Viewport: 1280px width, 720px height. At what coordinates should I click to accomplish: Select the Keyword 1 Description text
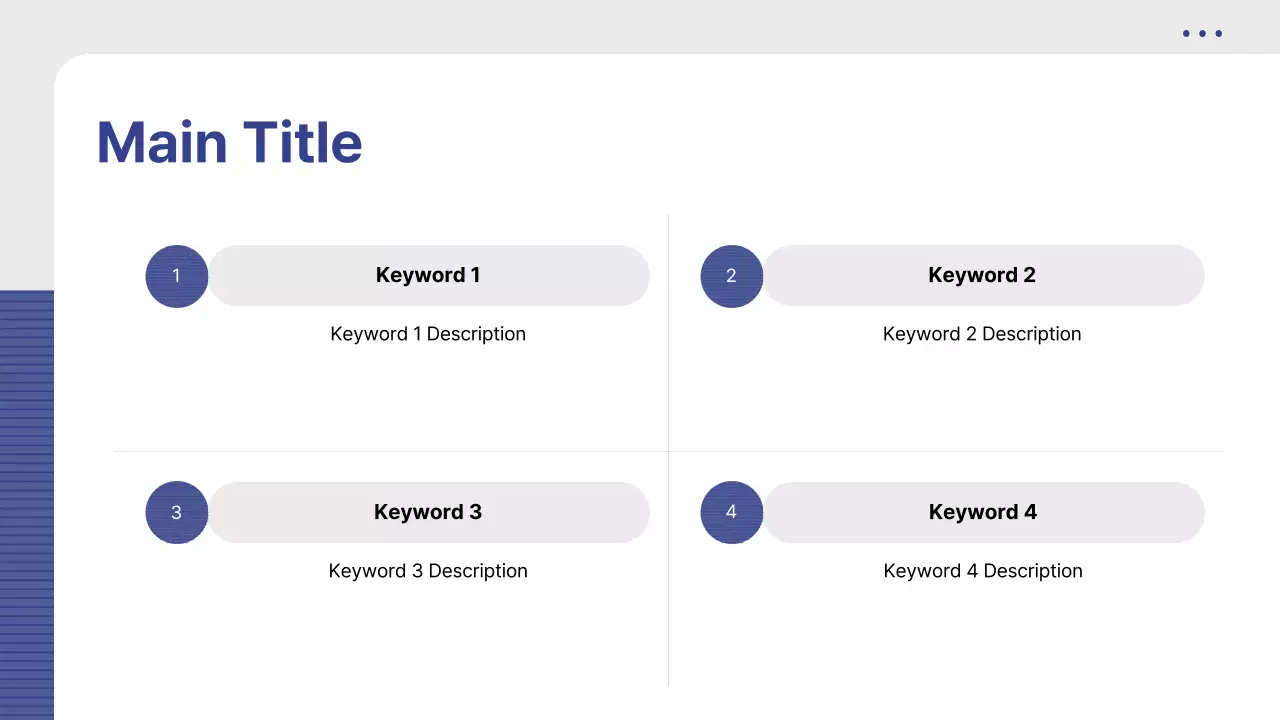(x=428, y=334)
